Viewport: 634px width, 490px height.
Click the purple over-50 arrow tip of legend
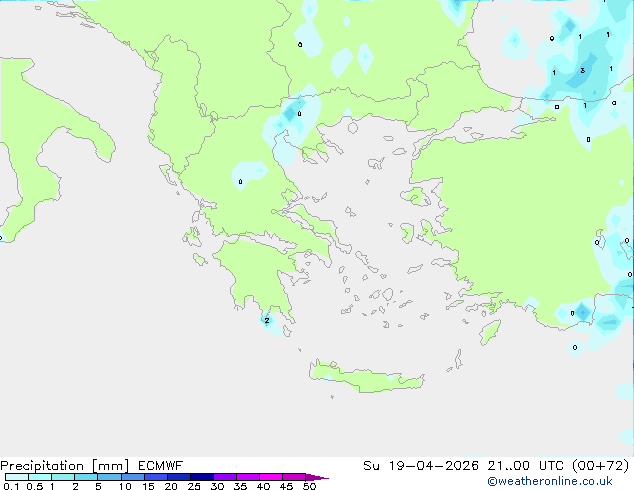pos(317,477)
